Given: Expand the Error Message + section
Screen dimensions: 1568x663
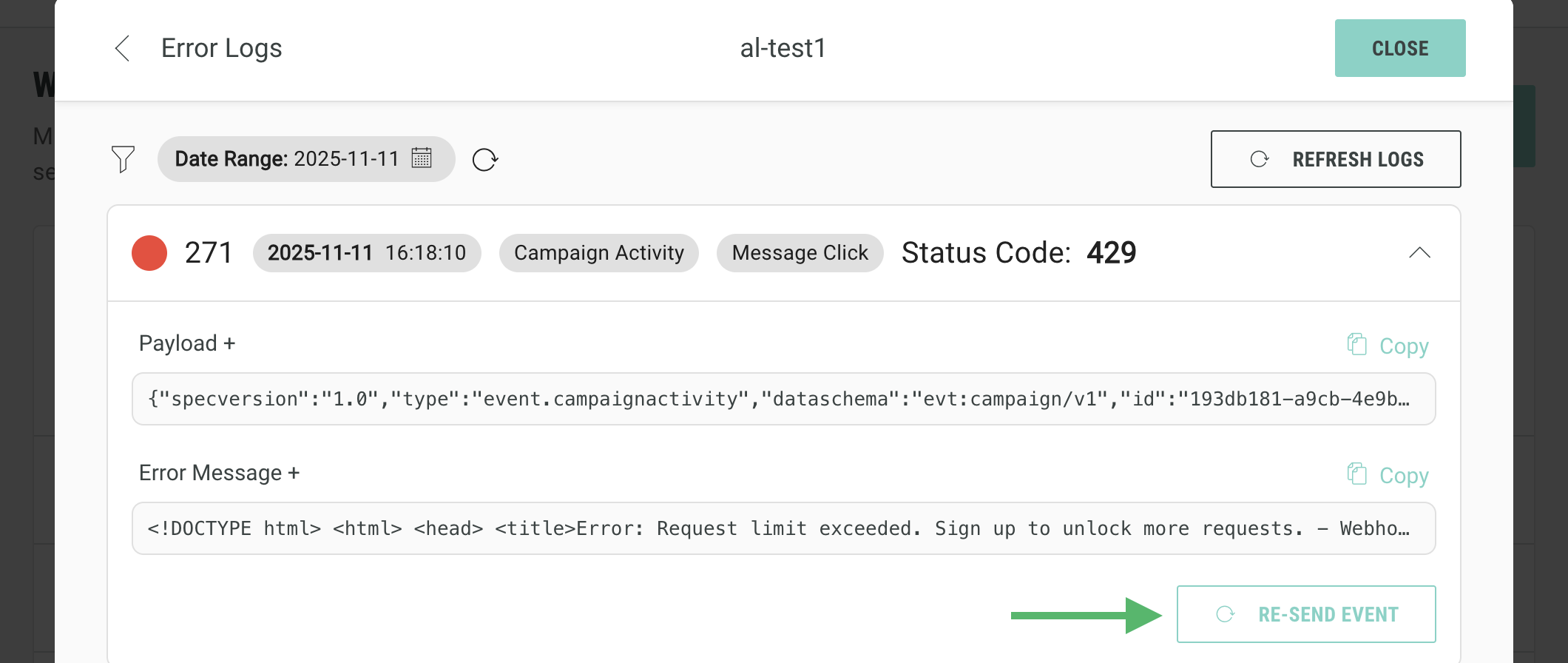Looking at the screenshot, I should pos(219,473).
